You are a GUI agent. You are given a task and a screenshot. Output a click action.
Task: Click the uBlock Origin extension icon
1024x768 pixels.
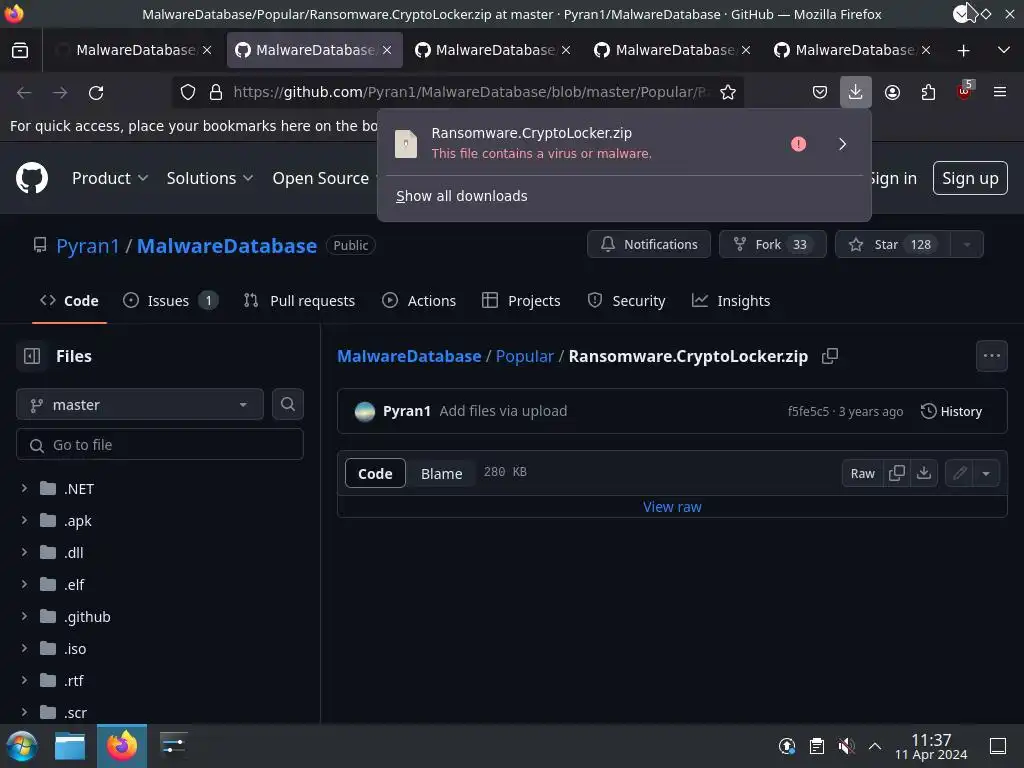964,91
